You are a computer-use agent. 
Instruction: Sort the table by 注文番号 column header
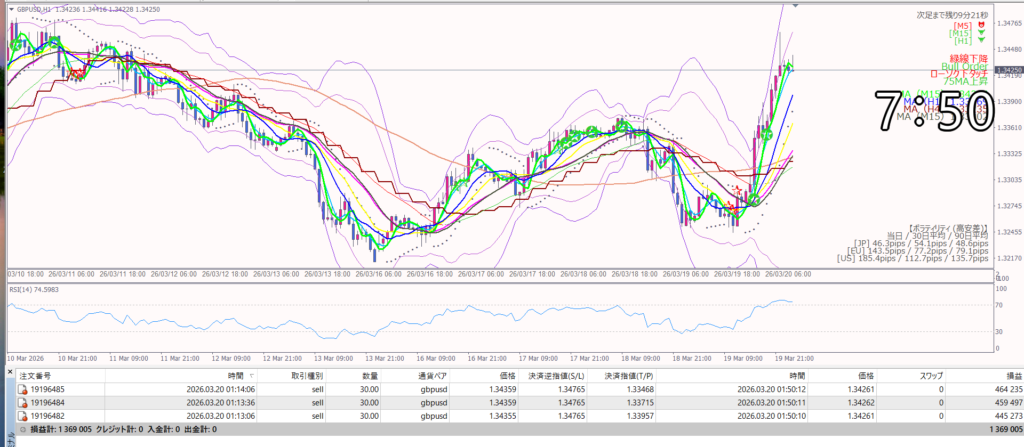pos(38,374)
